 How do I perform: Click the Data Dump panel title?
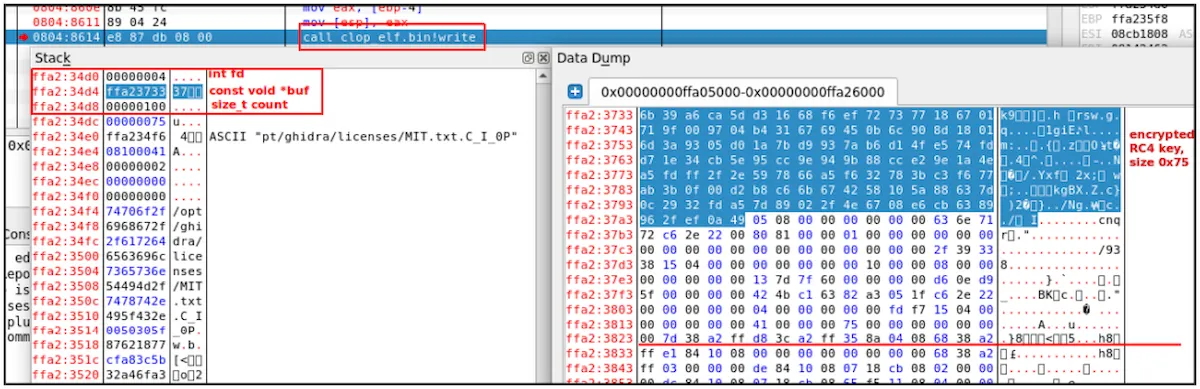pyautogui.click(x=593, y=58)
